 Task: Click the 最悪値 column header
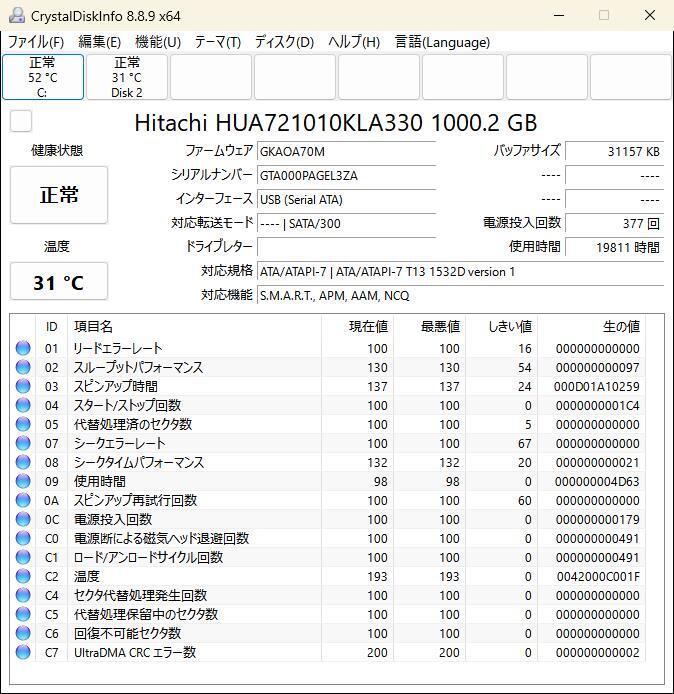coord(429,327)
